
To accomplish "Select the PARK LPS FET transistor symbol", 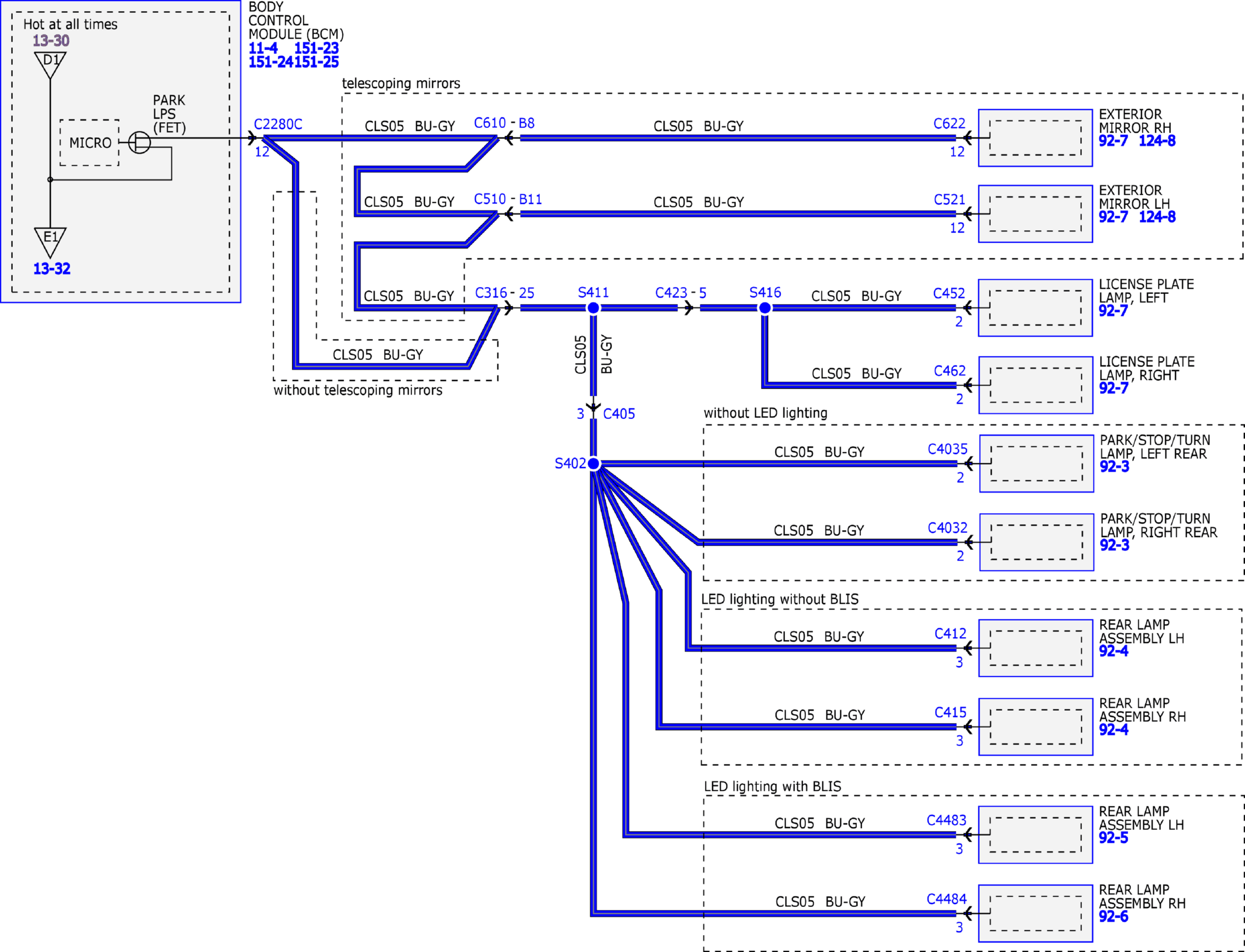I will click(140, 142).
